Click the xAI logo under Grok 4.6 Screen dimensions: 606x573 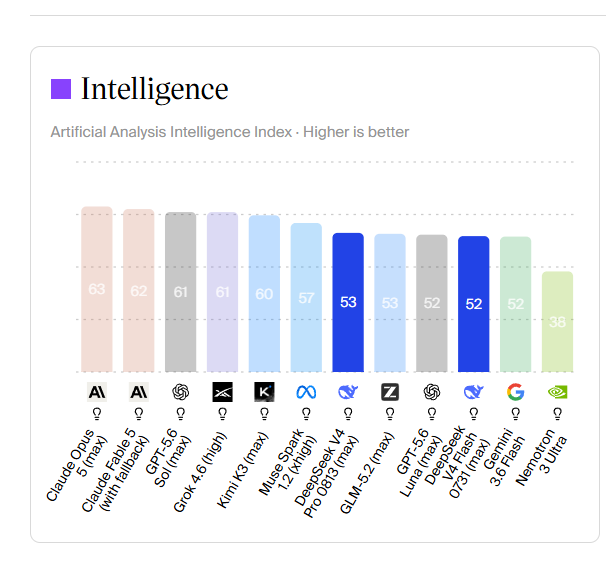pos(223,392)
